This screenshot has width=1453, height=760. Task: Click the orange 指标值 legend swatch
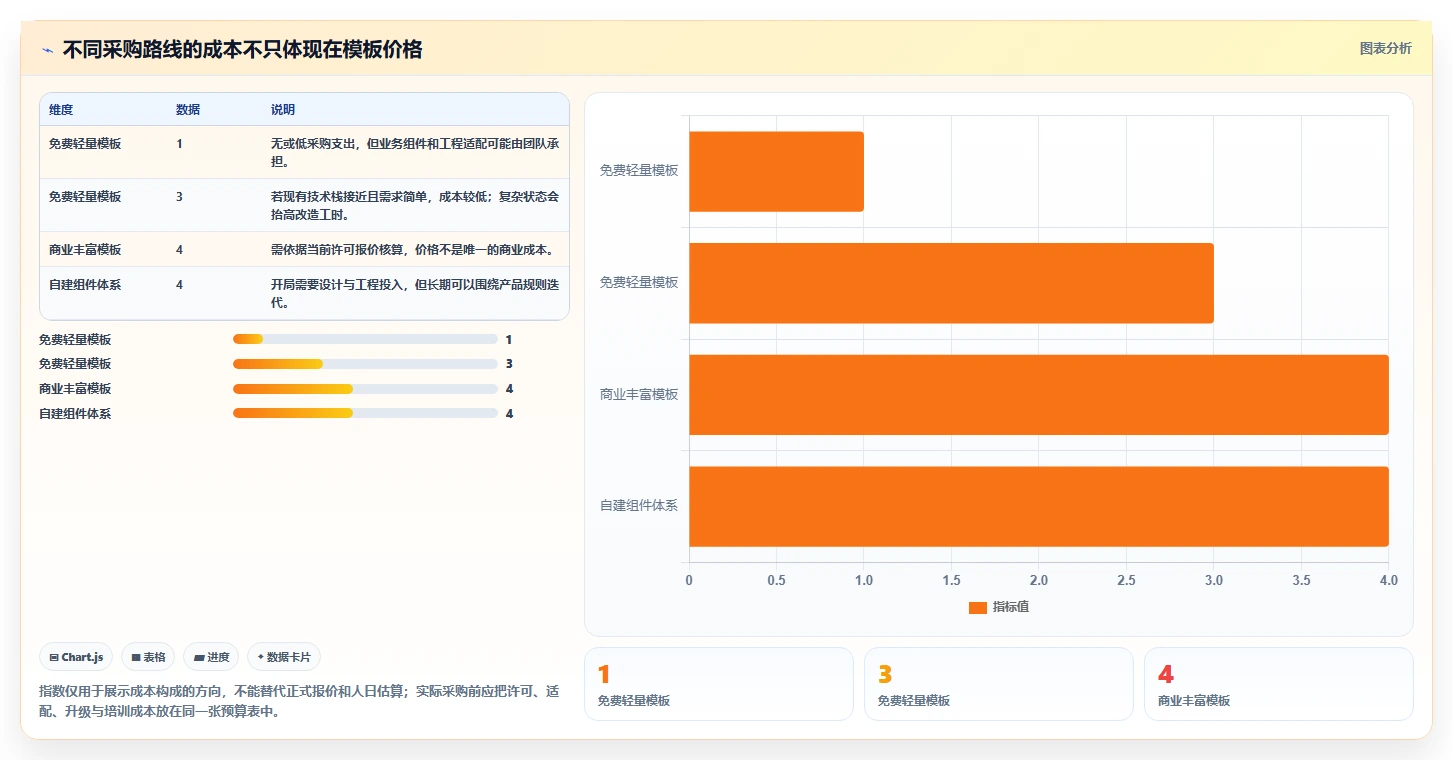(x=978, y=607)
